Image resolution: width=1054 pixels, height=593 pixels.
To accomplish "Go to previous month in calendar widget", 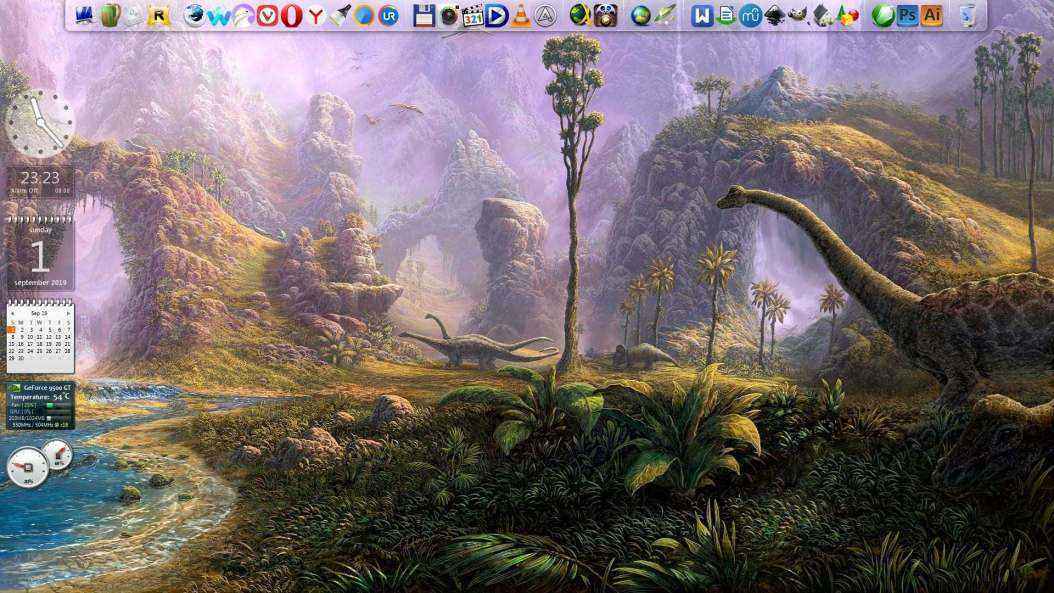I will (12, 313).
